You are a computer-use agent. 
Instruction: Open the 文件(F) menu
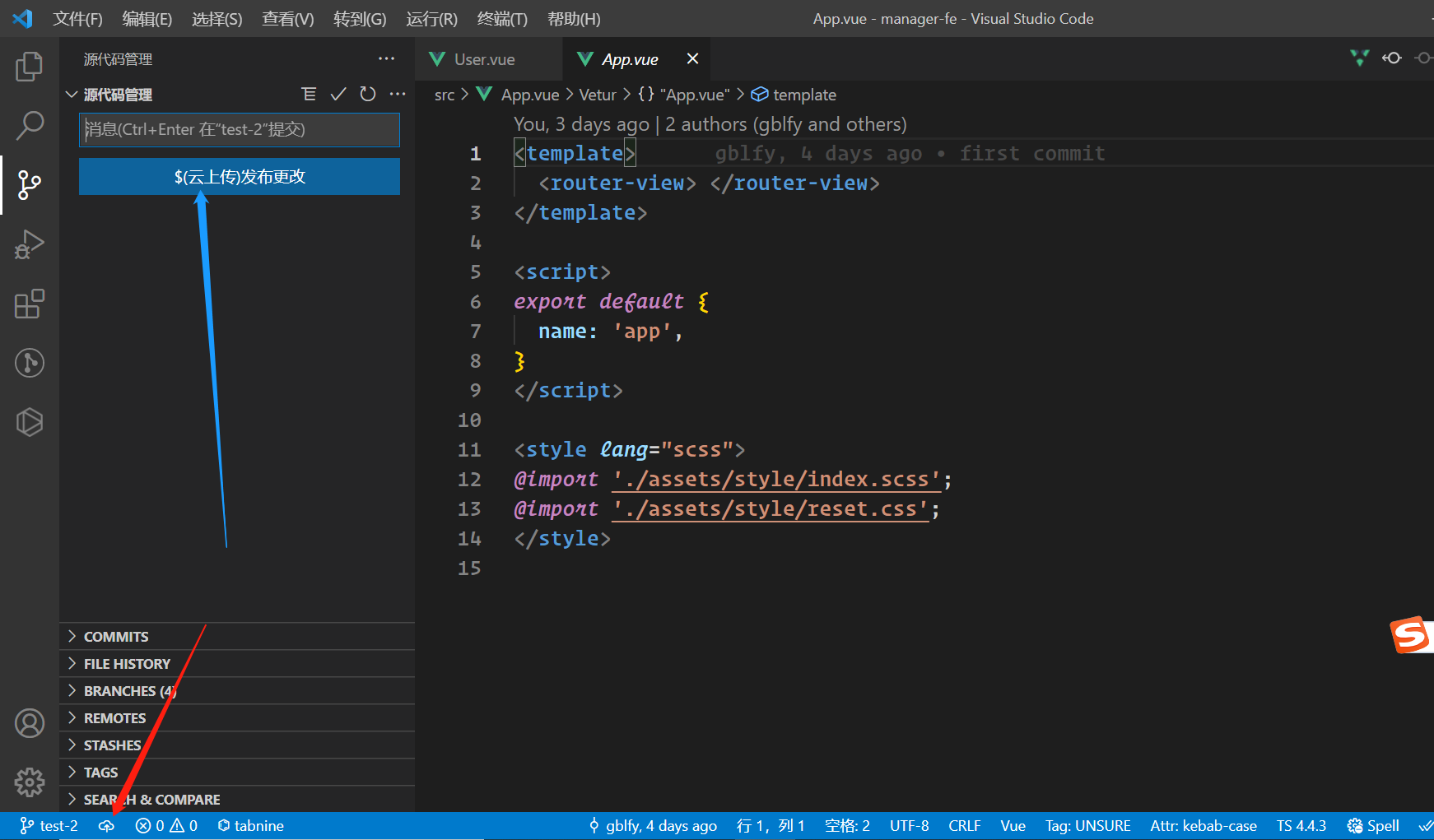77,19
